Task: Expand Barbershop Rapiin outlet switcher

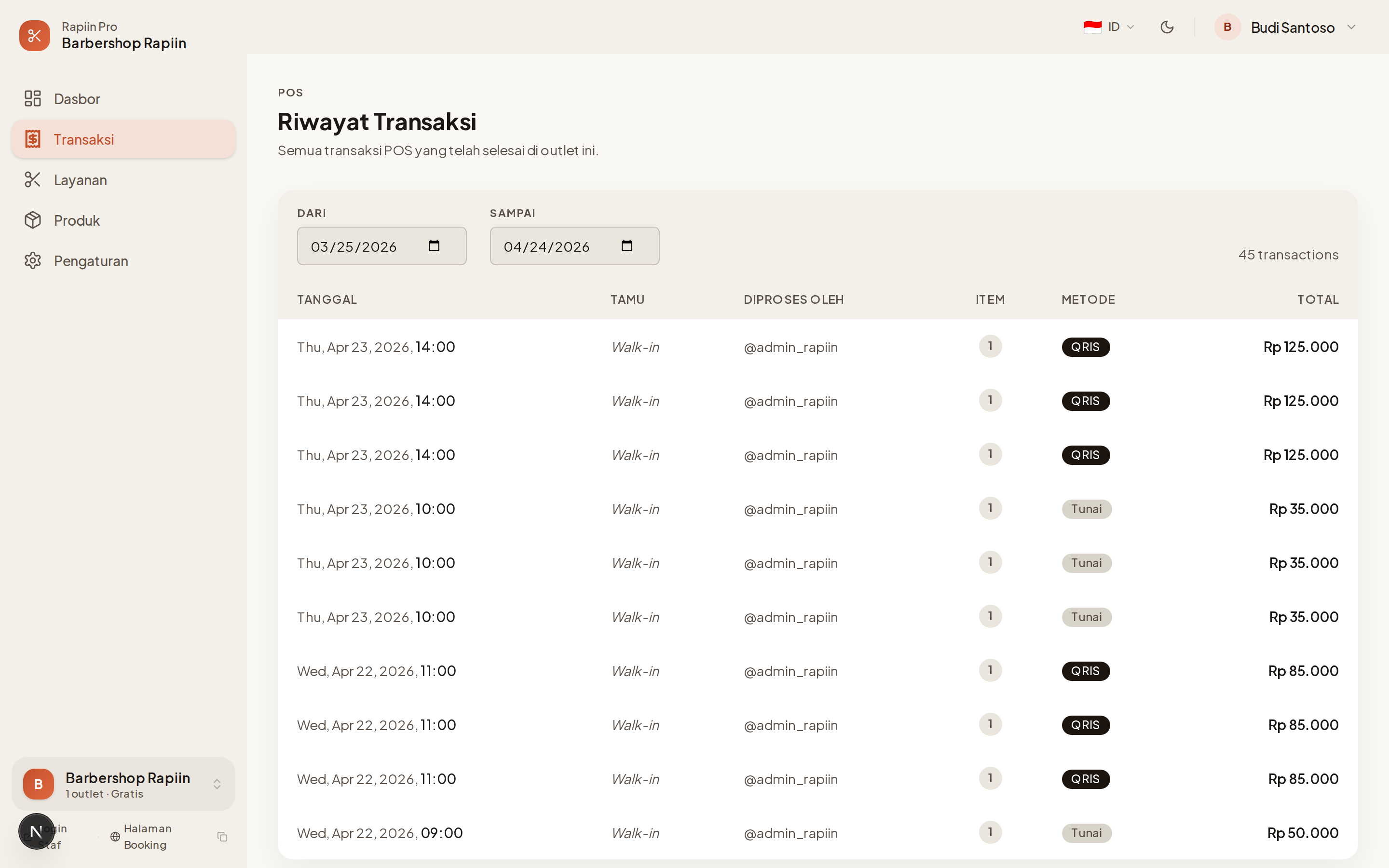Action: (x=217, y=784)
